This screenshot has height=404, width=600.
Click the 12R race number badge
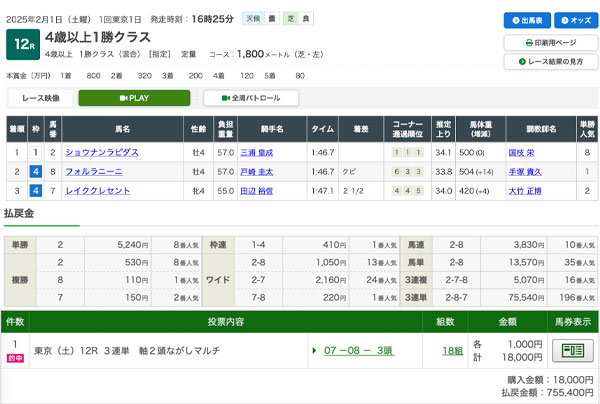coord(20,42)
